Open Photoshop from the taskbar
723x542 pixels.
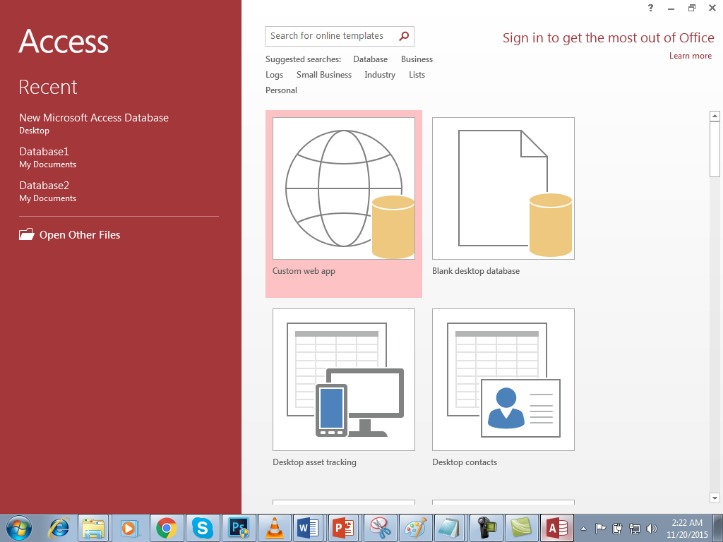[239, 528]
